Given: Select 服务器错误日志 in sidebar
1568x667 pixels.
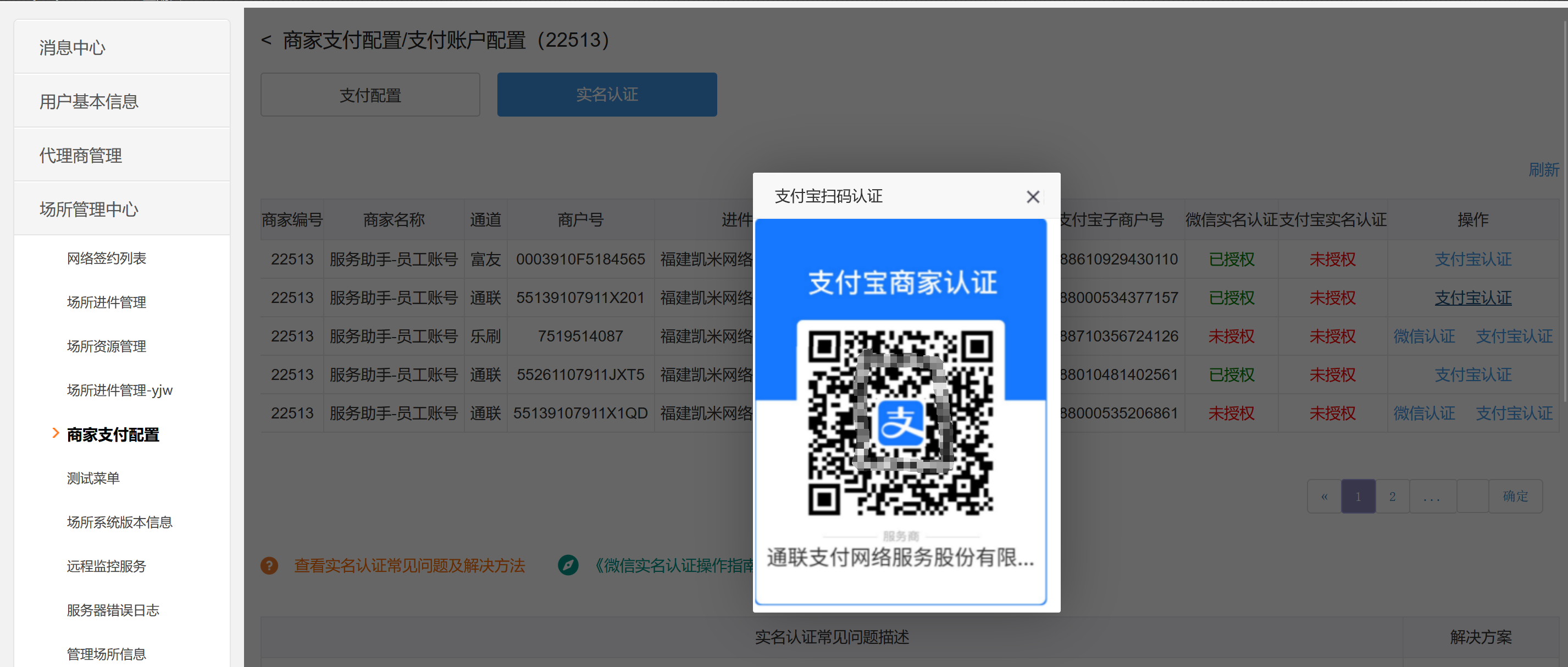Looking at the screenshot, I should point(113,610).
